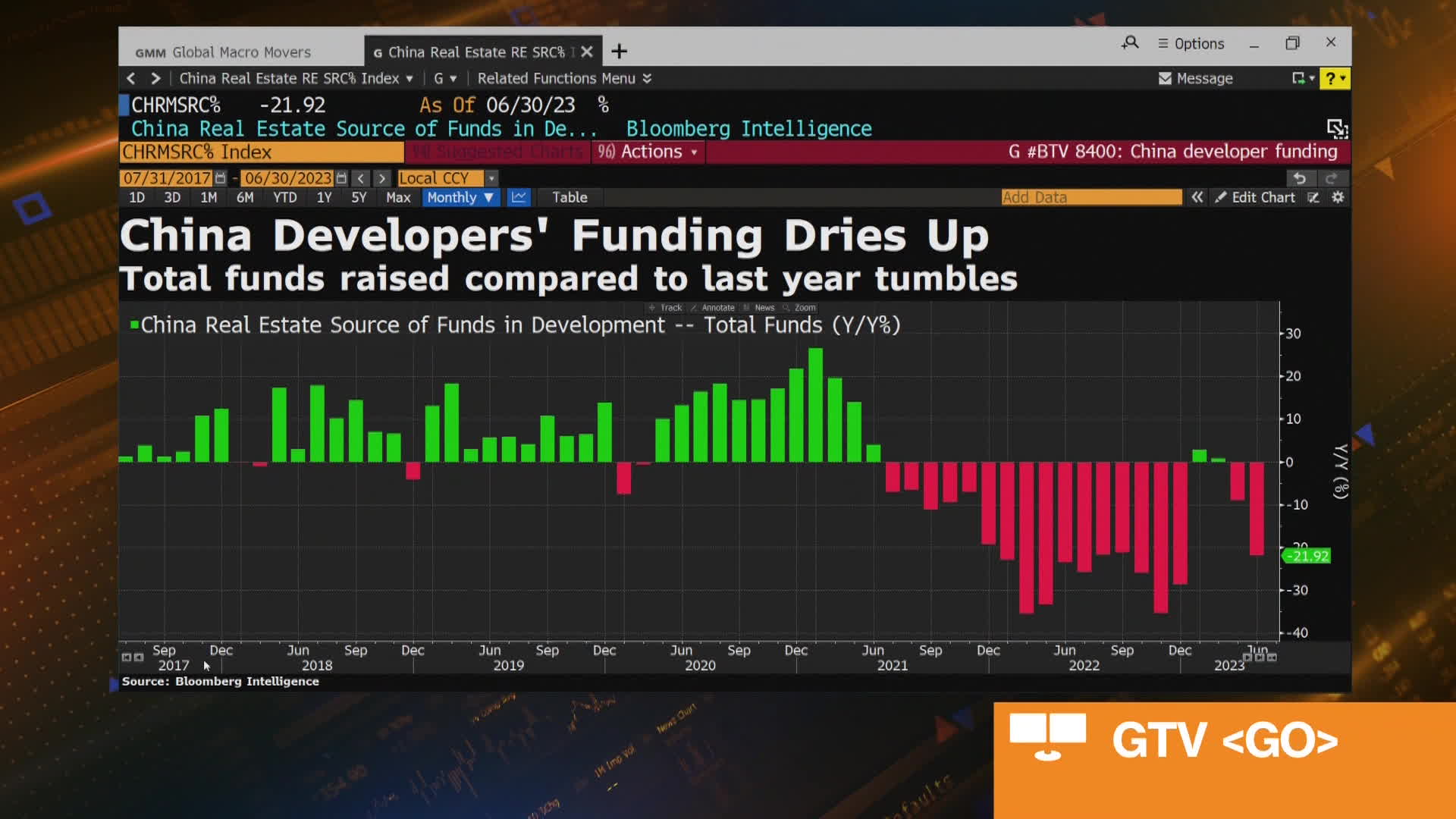Expand the Local CCY currency dropdown
This screenshot has height=819, width=1456.
(491, 178)
